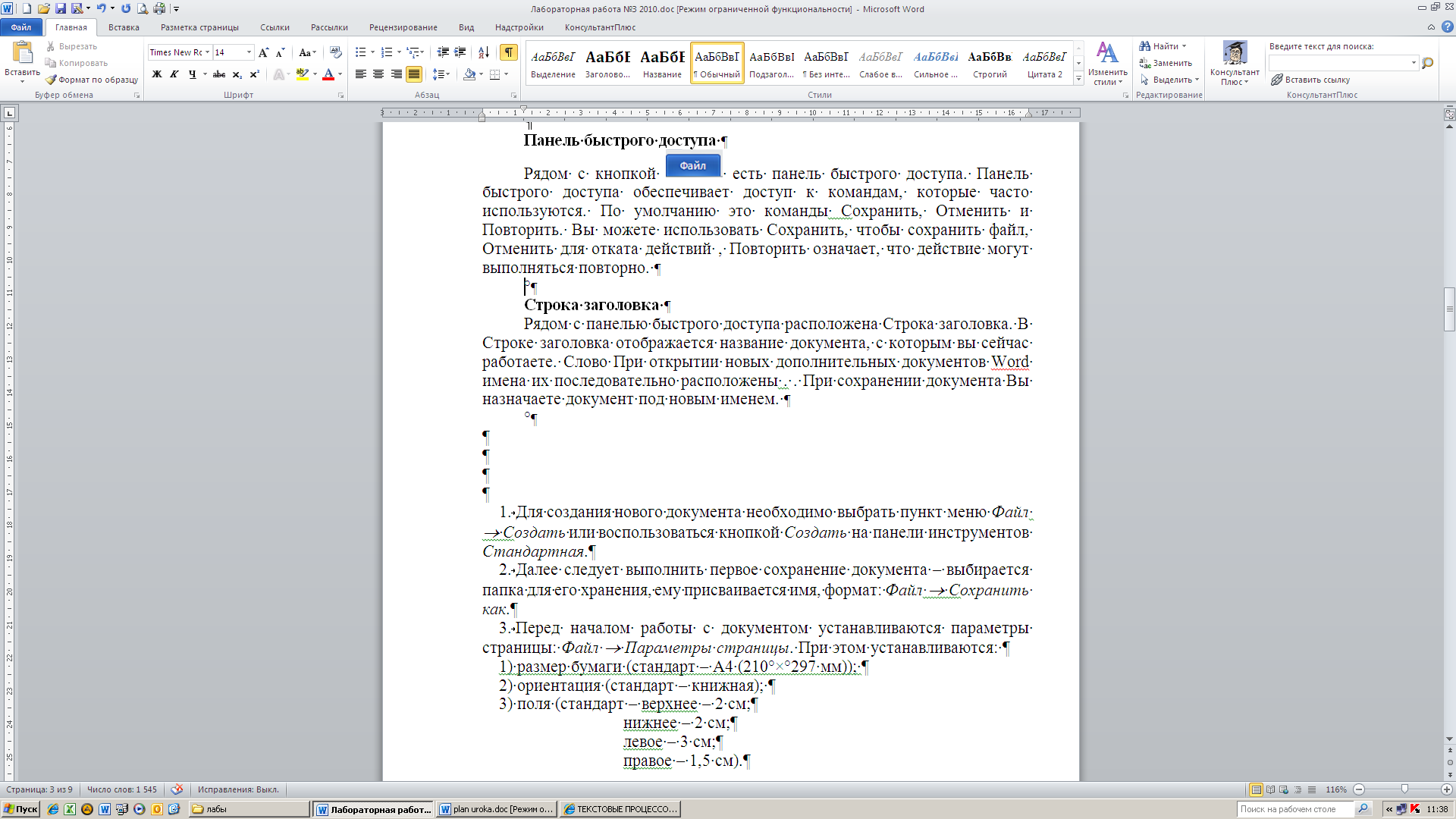Click the proofing errors icon in status bar

[x=177, y=789]
